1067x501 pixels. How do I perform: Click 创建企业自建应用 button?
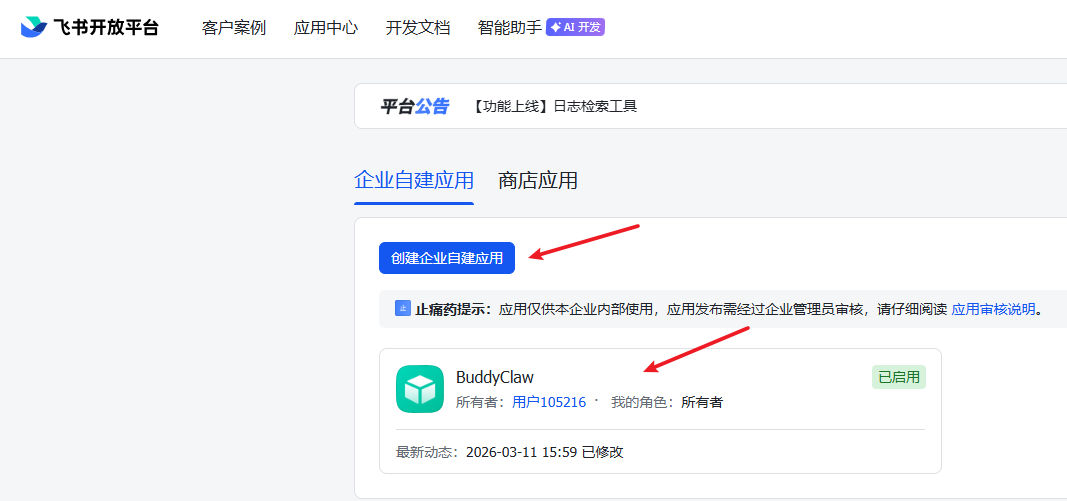447,258
